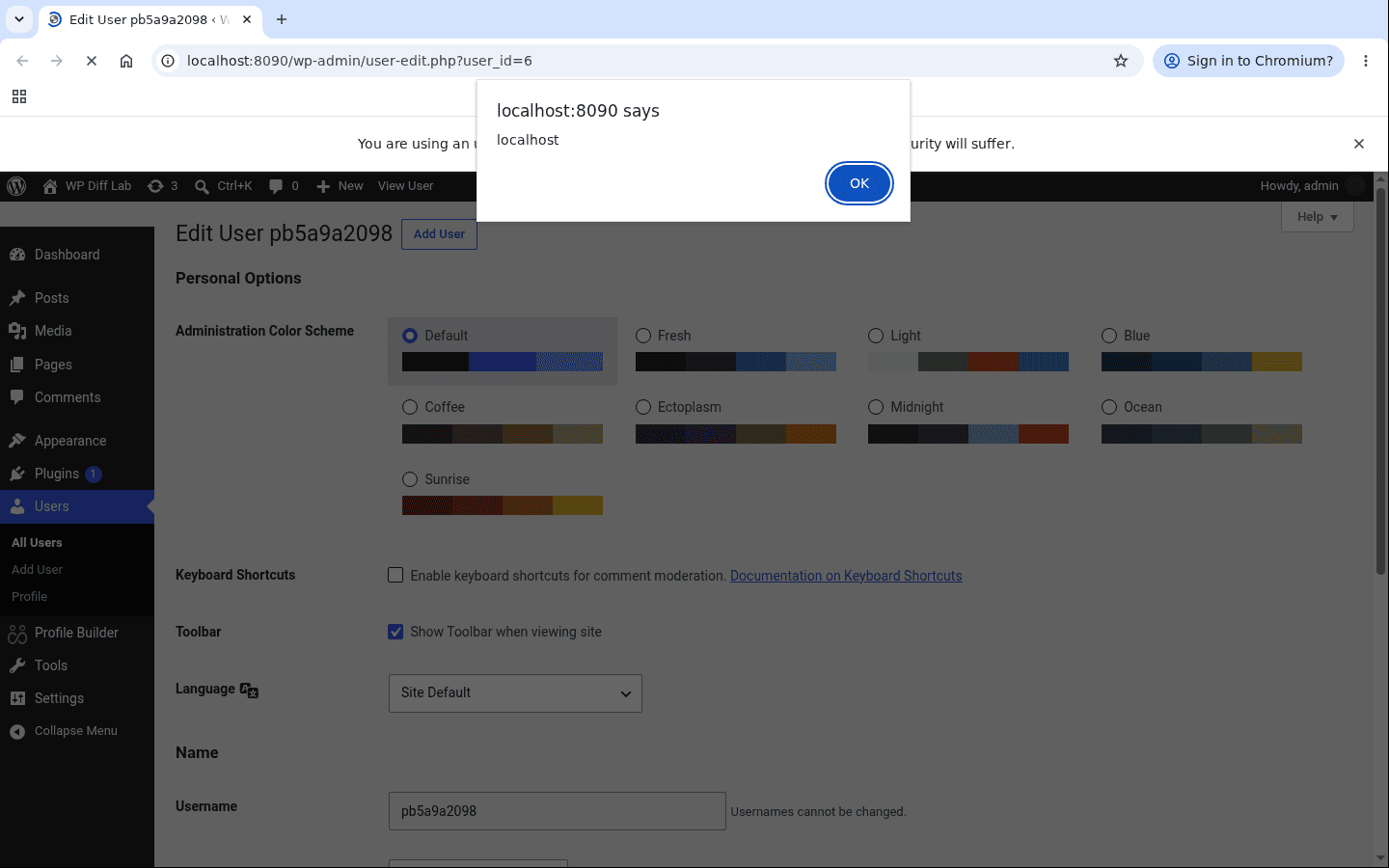Click the Settings sliders icon
This screenshot has width=1389, height=868.
click(17, 698)
